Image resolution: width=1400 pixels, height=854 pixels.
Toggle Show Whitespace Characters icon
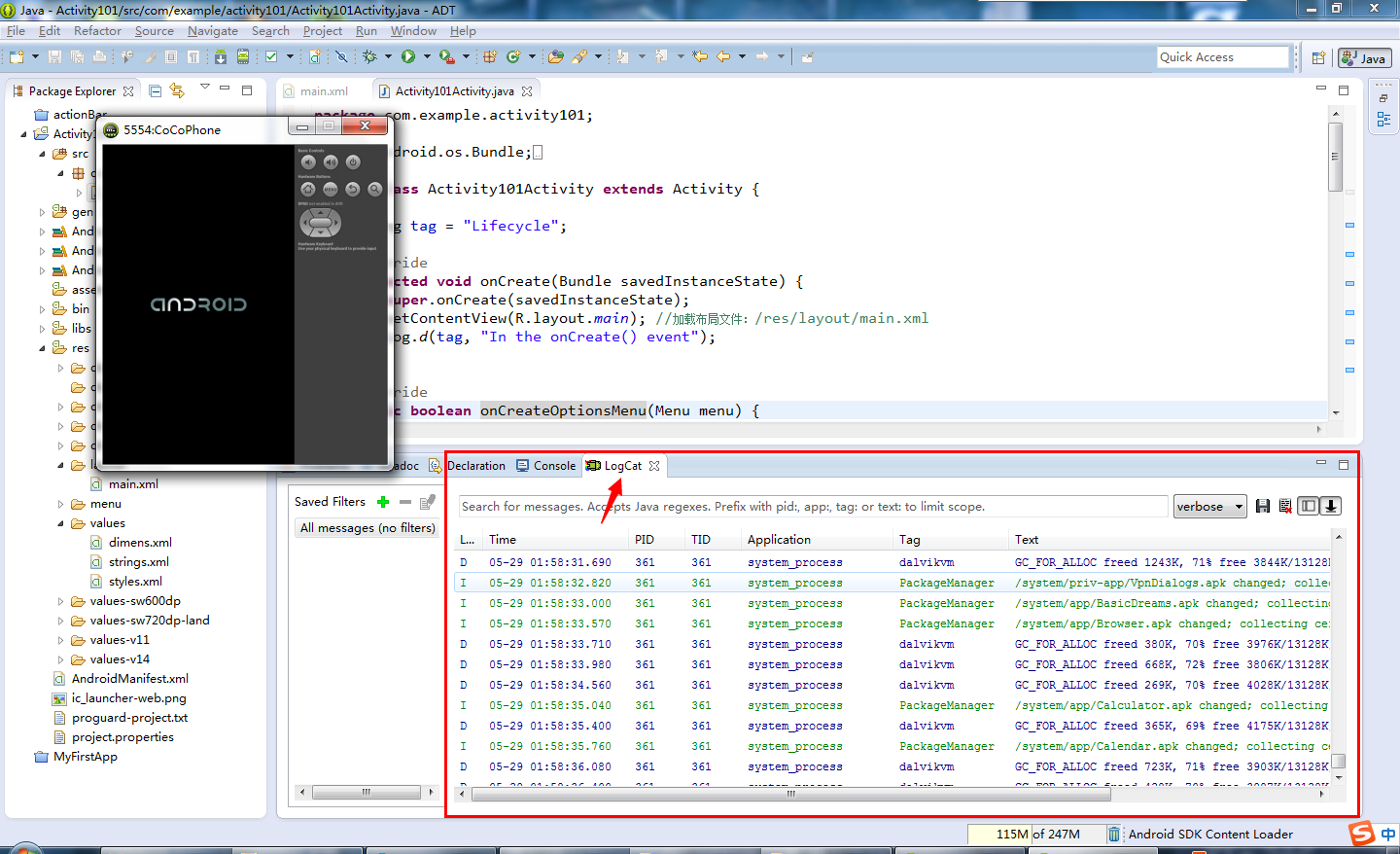click(193, 56)
